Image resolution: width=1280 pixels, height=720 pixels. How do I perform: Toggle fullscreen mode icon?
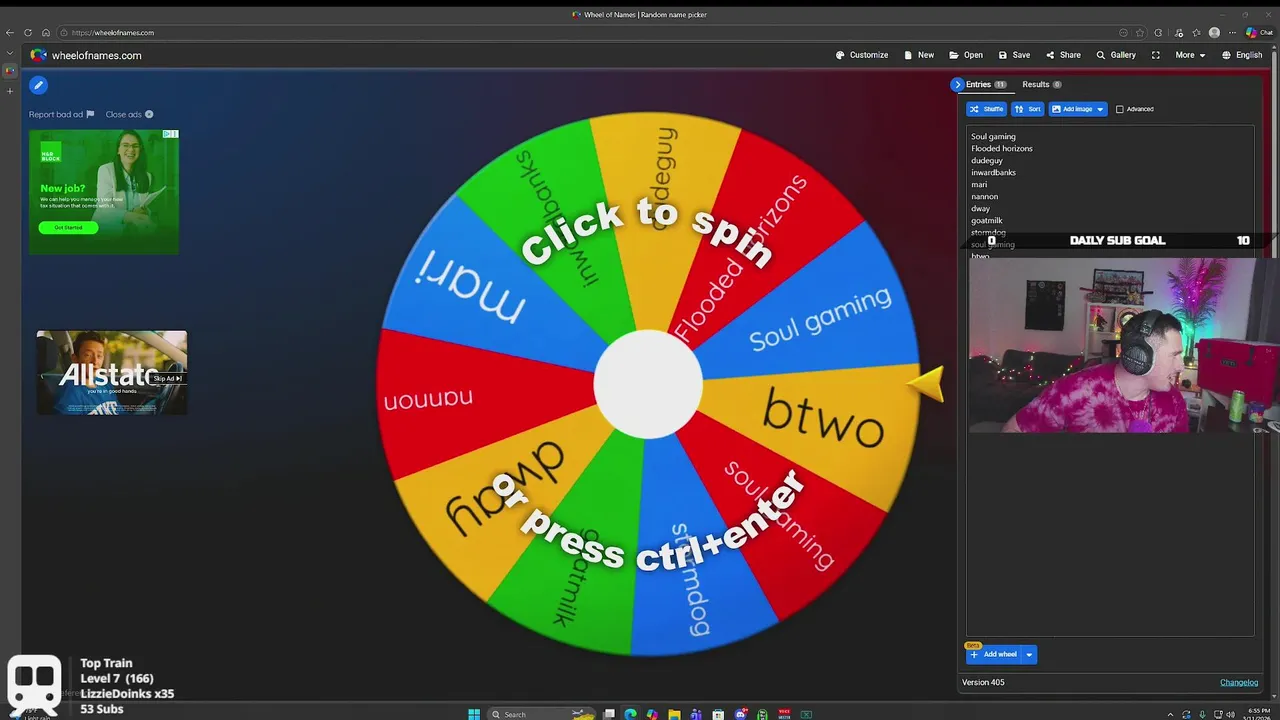point(1156,55)
